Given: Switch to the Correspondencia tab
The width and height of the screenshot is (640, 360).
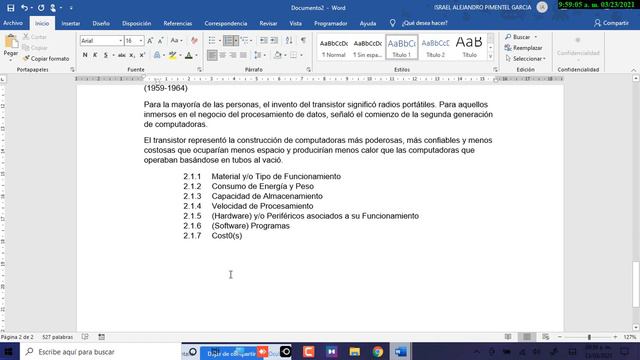Looking at the screenshot, I should tap(226, 24).
